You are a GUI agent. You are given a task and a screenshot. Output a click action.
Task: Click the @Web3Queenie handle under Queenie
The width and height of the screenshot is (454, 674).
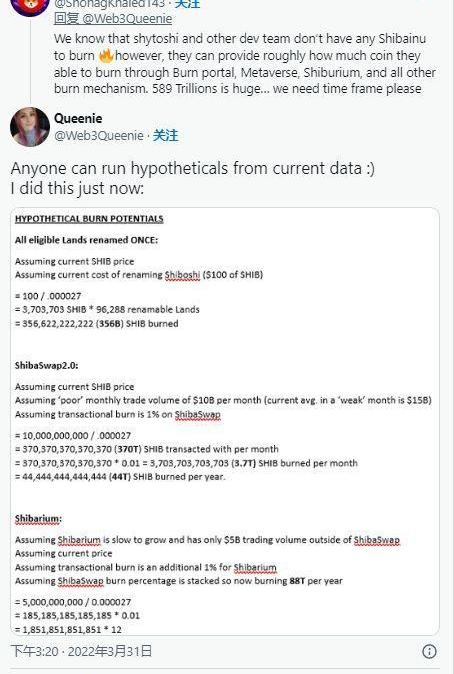coord(98,136)
